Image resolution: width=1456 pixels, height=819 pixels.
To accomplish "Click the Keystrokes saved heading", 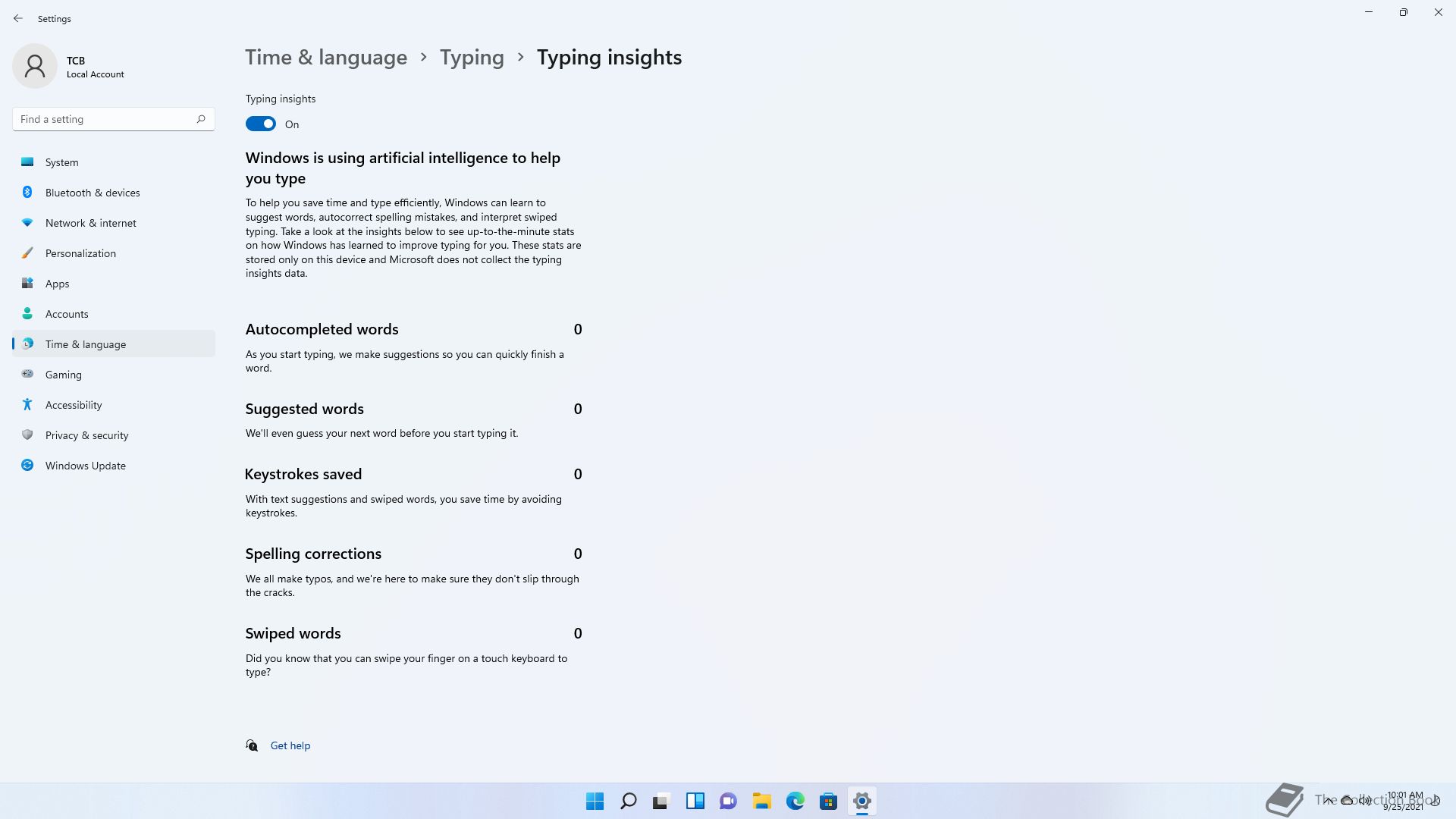I will tap(303, 474).
